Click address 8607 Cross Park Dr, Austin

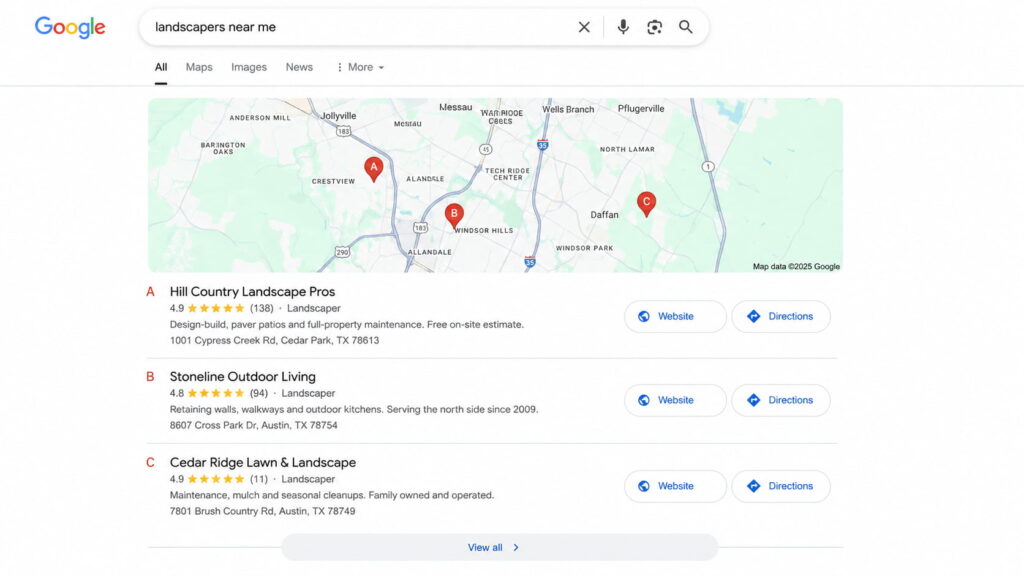[253, 425]
